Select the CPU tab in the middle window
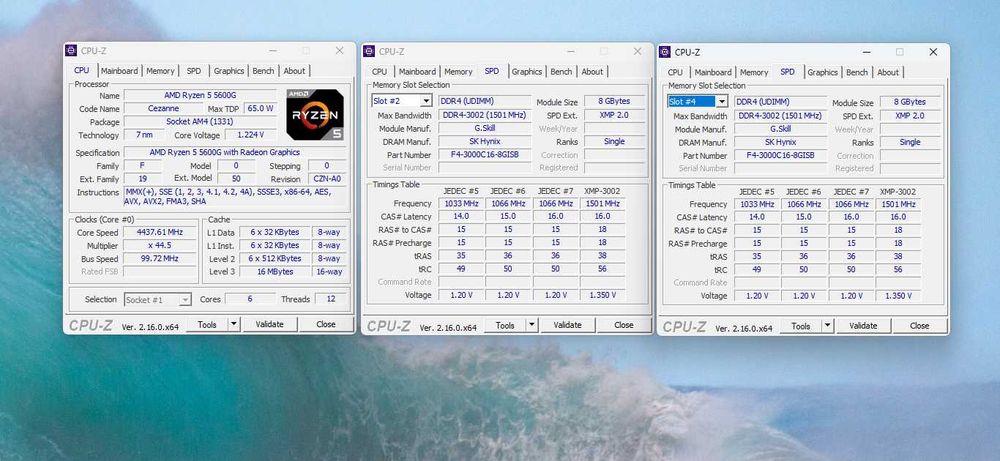 click(x=379, y=71)
